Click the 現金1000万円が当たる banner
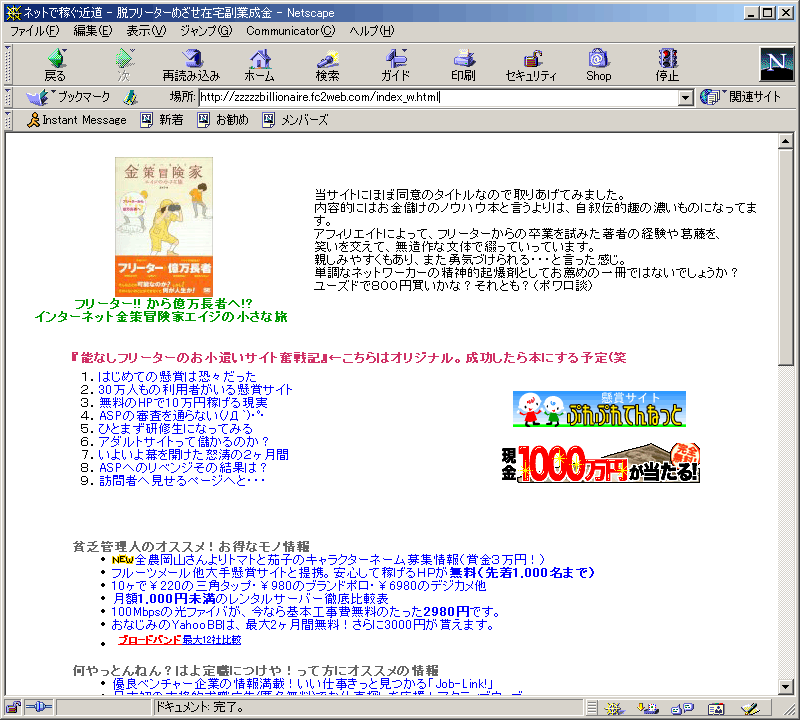Viewport: 800px width, 720px height. point(601,463)
